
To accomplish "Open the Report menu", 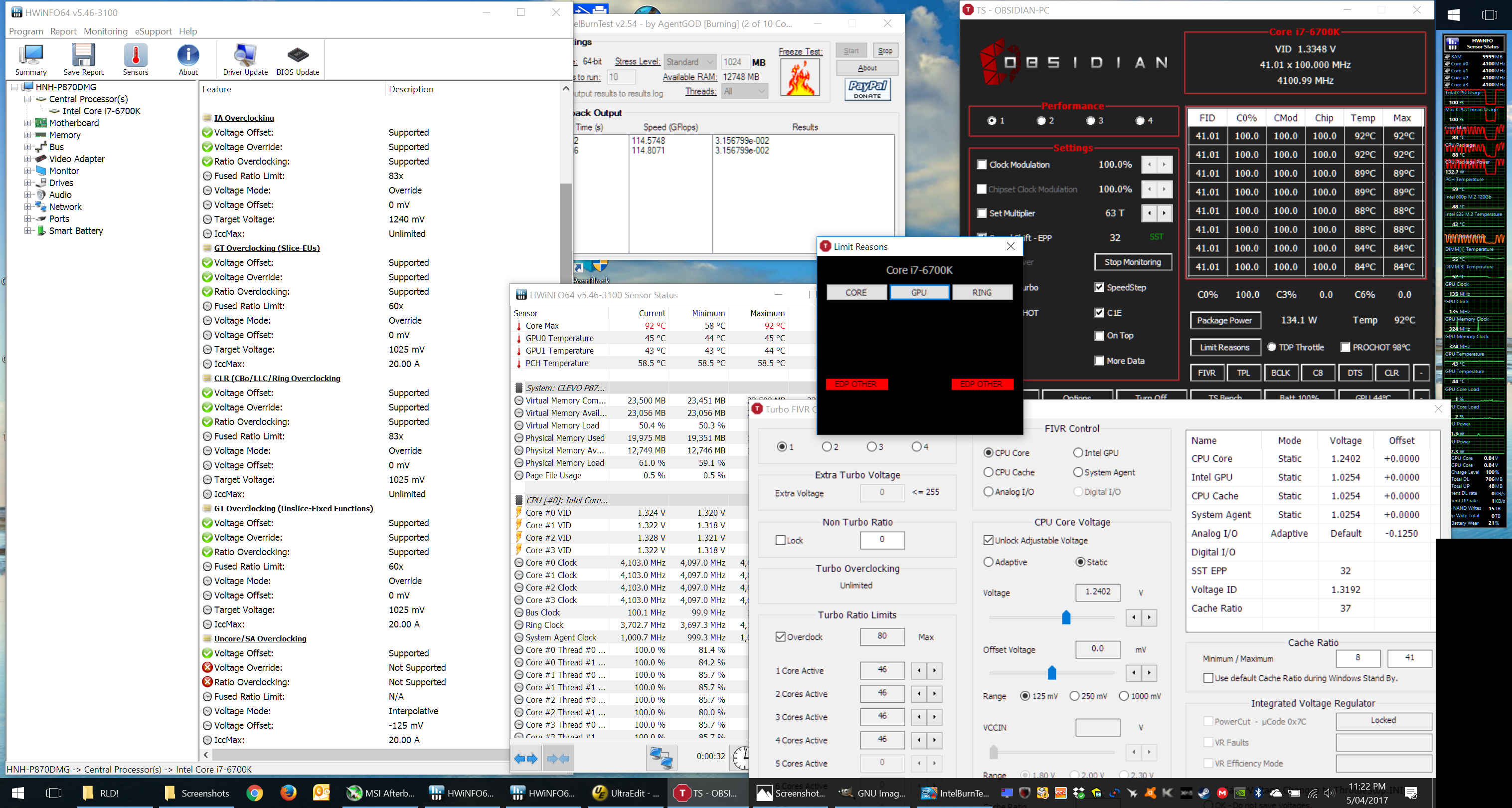I will [63, 31].
